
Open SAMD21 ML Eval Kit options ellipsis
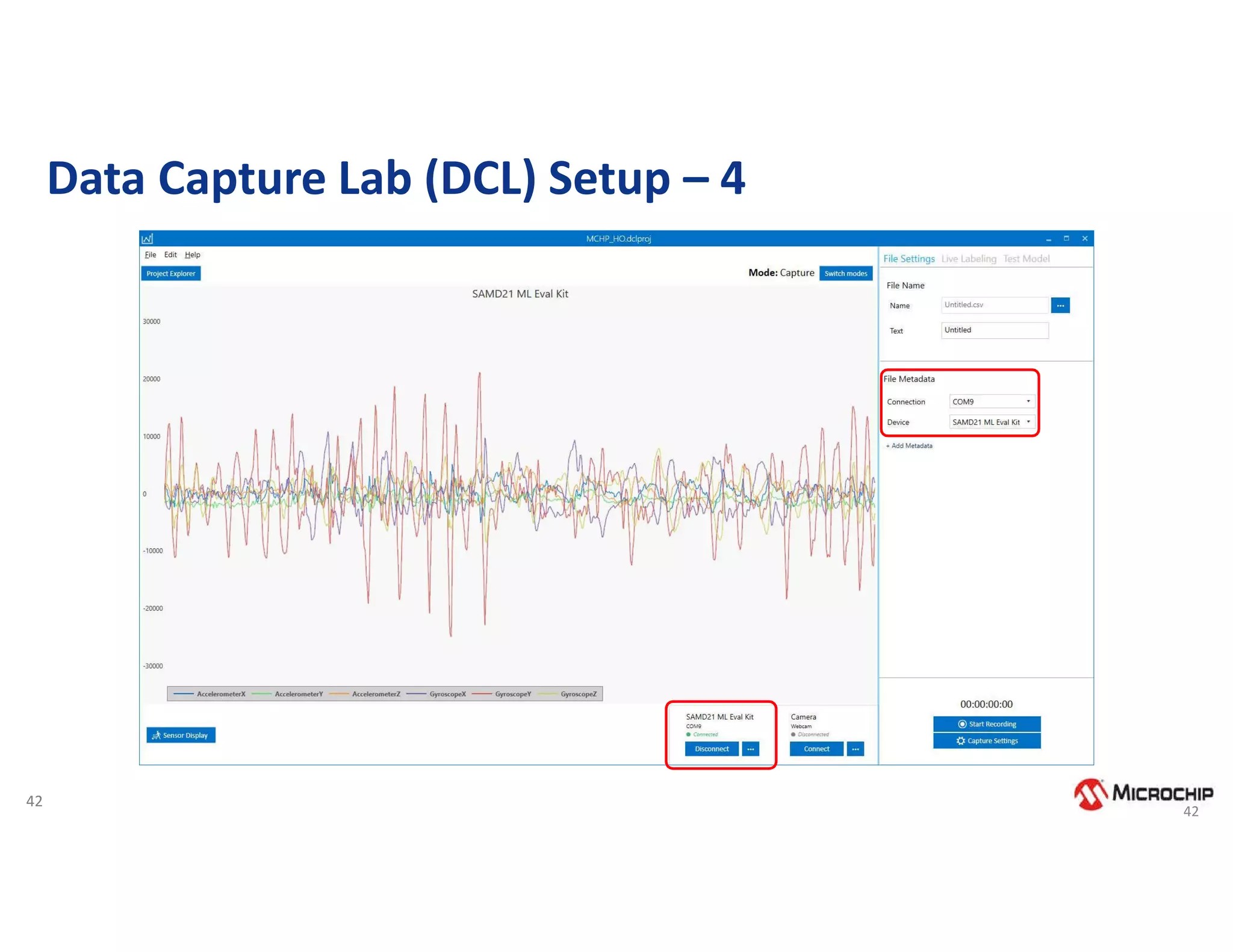(750, 749)
